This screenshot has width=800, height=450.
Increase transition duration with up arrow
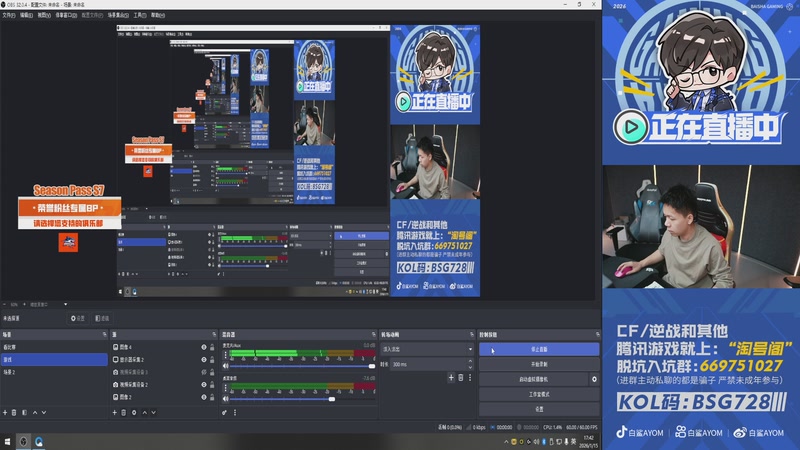470,361
